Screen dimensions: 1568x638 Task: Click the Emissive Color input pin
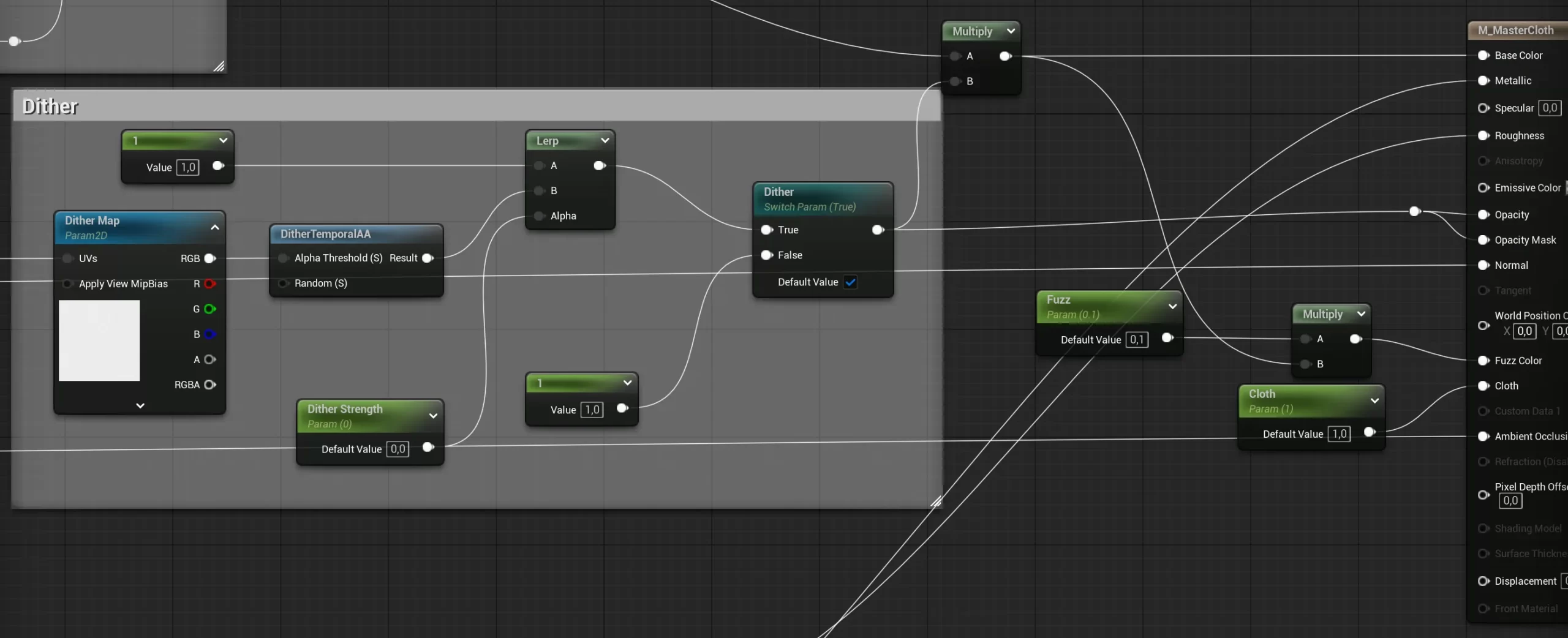1483,188
